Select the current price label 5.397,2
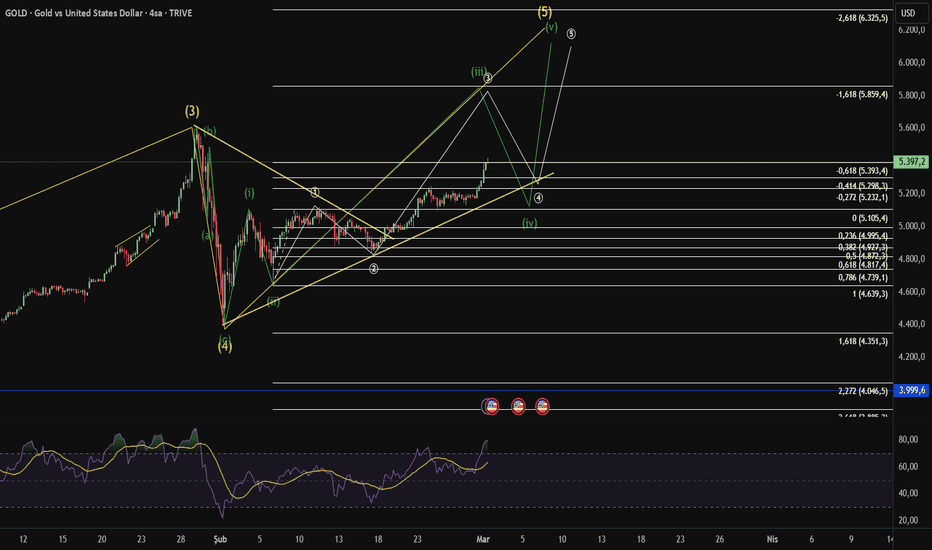 tap(912, 162)
